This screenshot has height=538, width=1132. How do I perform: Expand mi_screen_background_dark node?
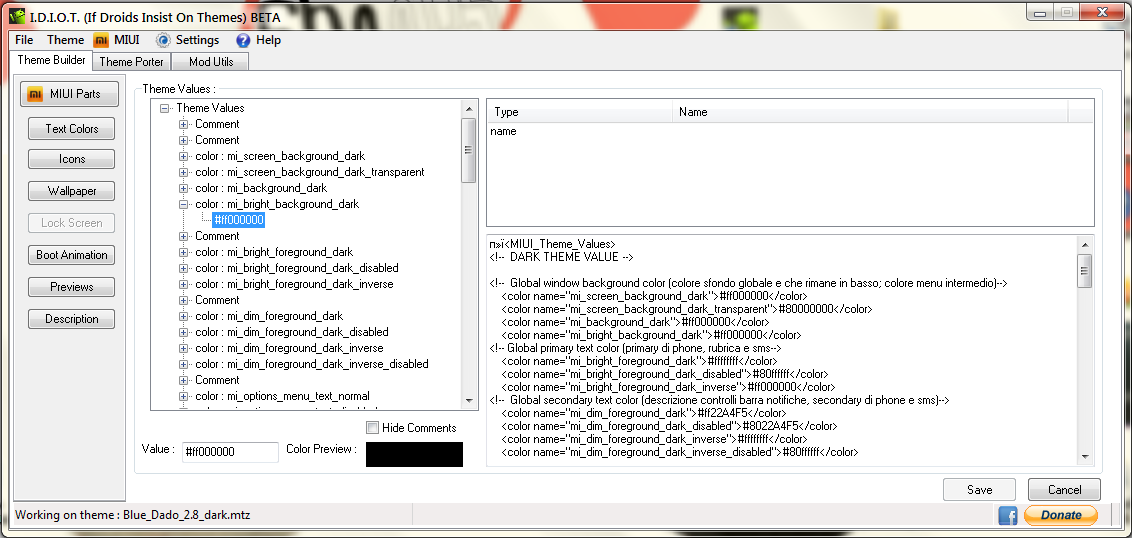pos(183,156)
